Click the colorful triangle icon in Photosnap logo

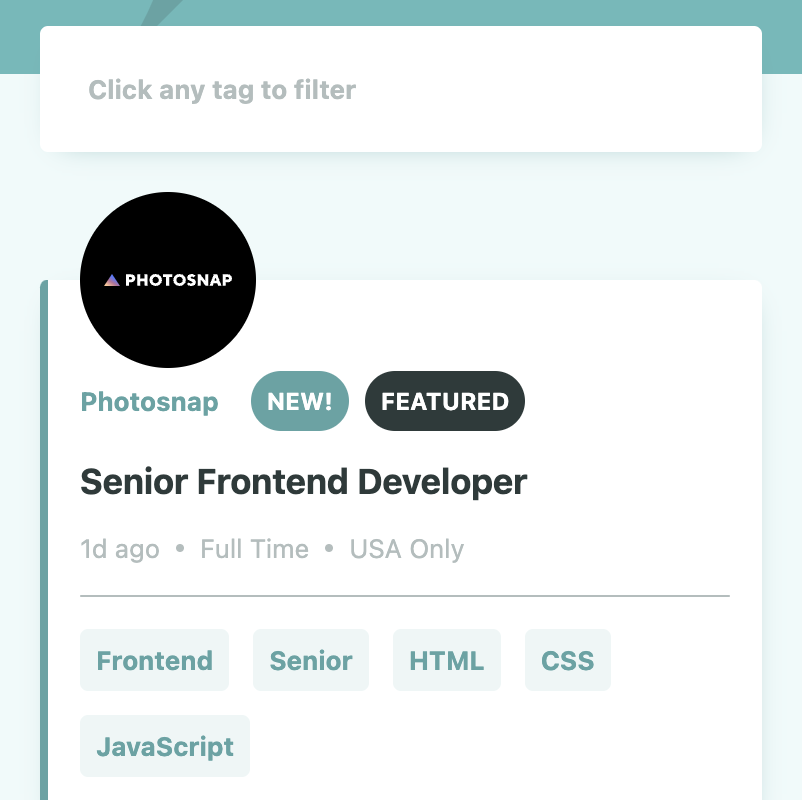point(112,280)
